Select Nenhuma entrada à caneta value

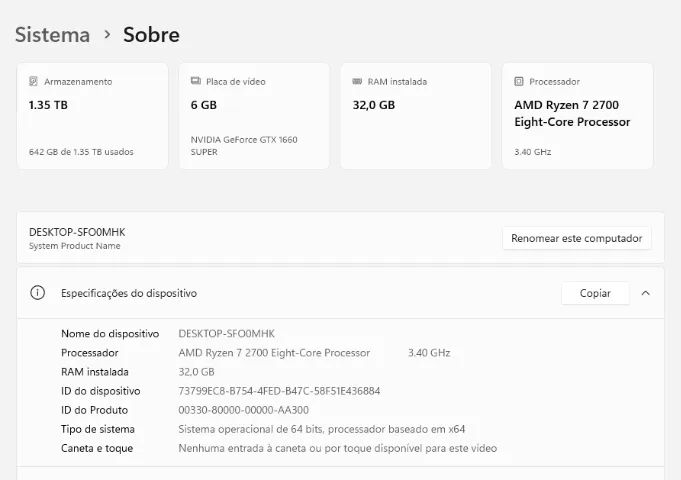(337, 448)
